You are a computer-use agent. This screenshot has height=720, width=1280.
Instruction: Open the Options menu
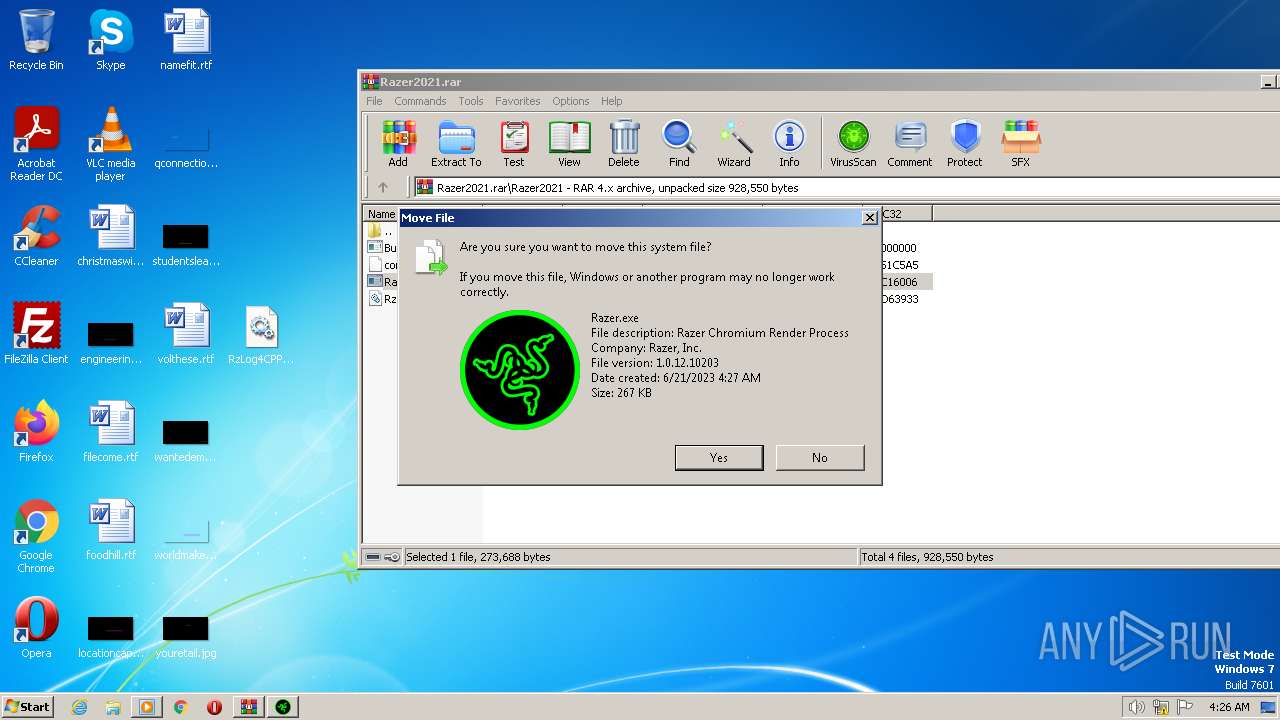(571, 101)
